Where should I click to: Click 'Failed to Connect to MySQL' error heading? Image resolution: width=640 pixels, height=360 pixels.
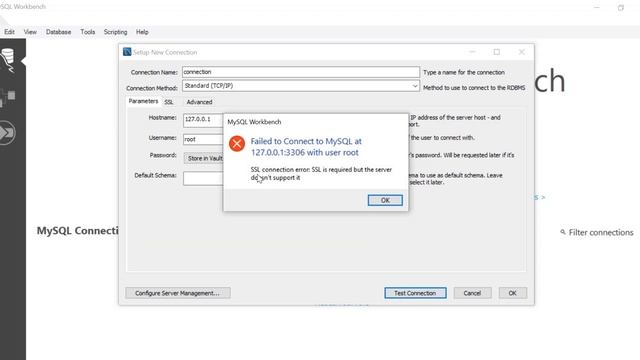pos(306,147)
